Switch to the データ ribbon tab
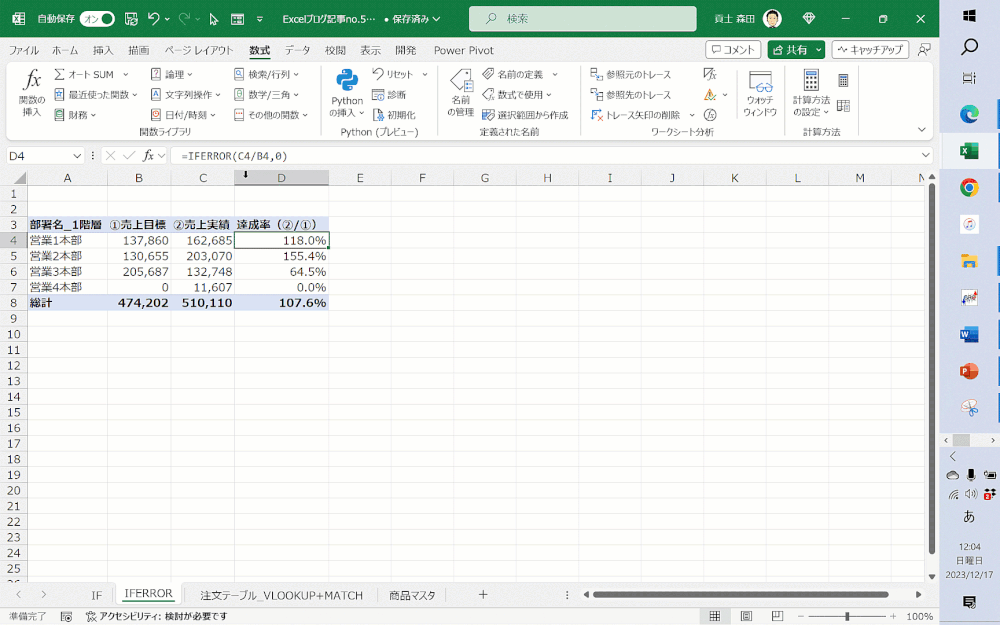1000x625 pixels. [297, 50]
